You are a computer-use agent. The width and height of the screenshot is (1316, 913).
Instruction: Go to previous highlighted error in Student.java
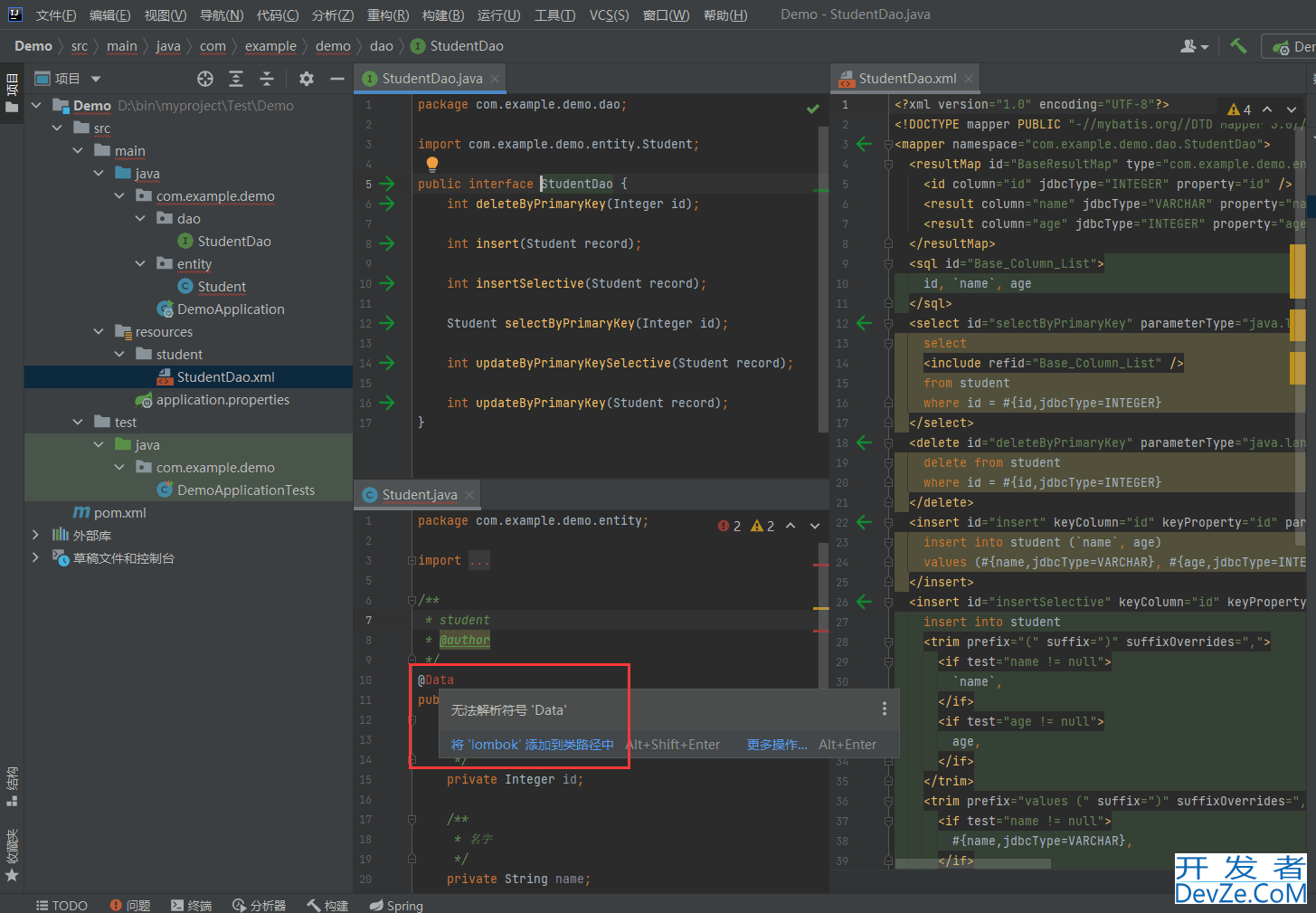tap(791, 526)
